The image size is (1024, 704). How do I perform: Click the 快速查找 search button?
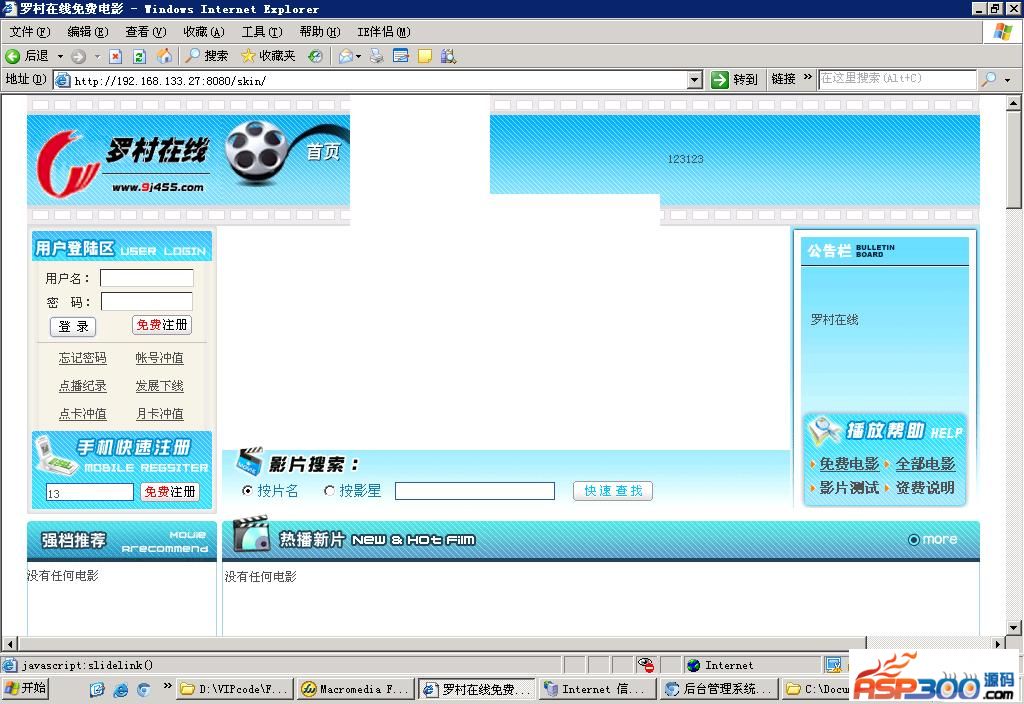click(x=613, y=490)
